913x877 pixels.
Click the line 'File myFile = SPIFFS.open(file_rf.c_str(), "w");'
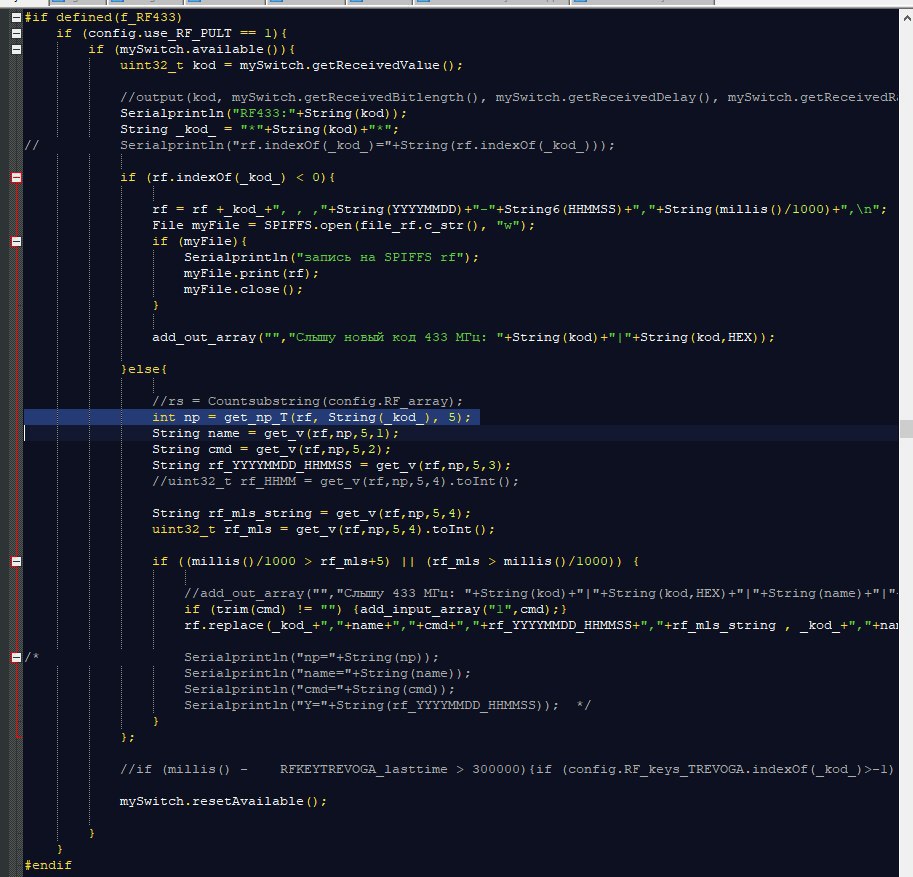point(343,225)
